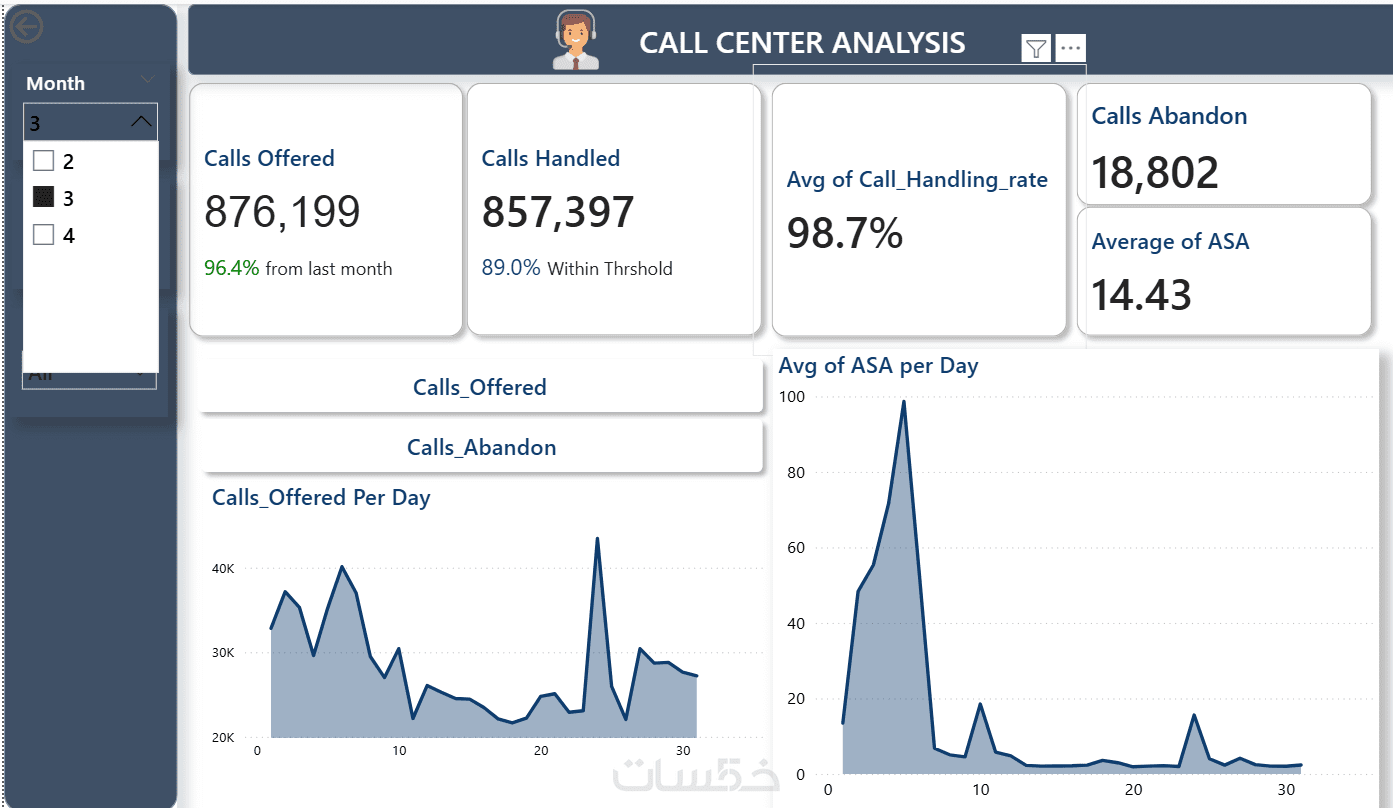This screenshot has width=1393, height=808.
Task: Click the CALL CENTER ANALYSIS title
Action: (802, 43)
